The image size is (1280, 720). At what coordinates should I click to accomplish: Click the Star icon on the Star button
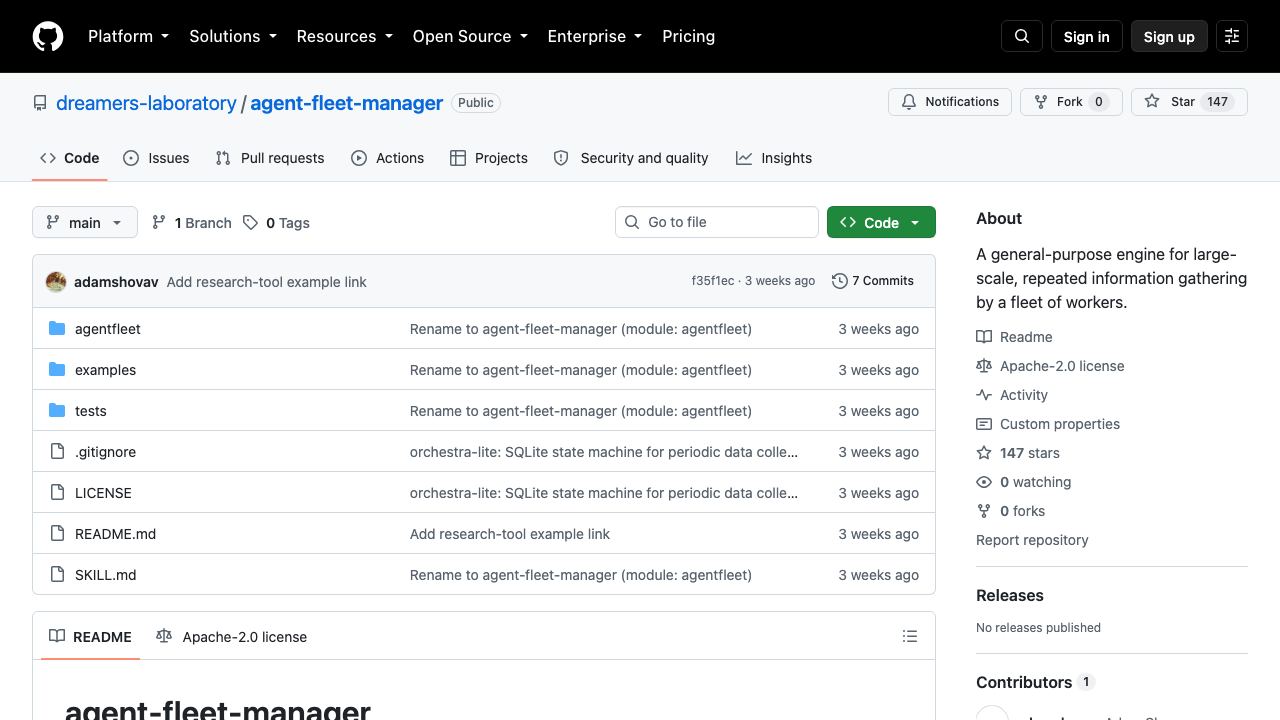coord(1152,102)
